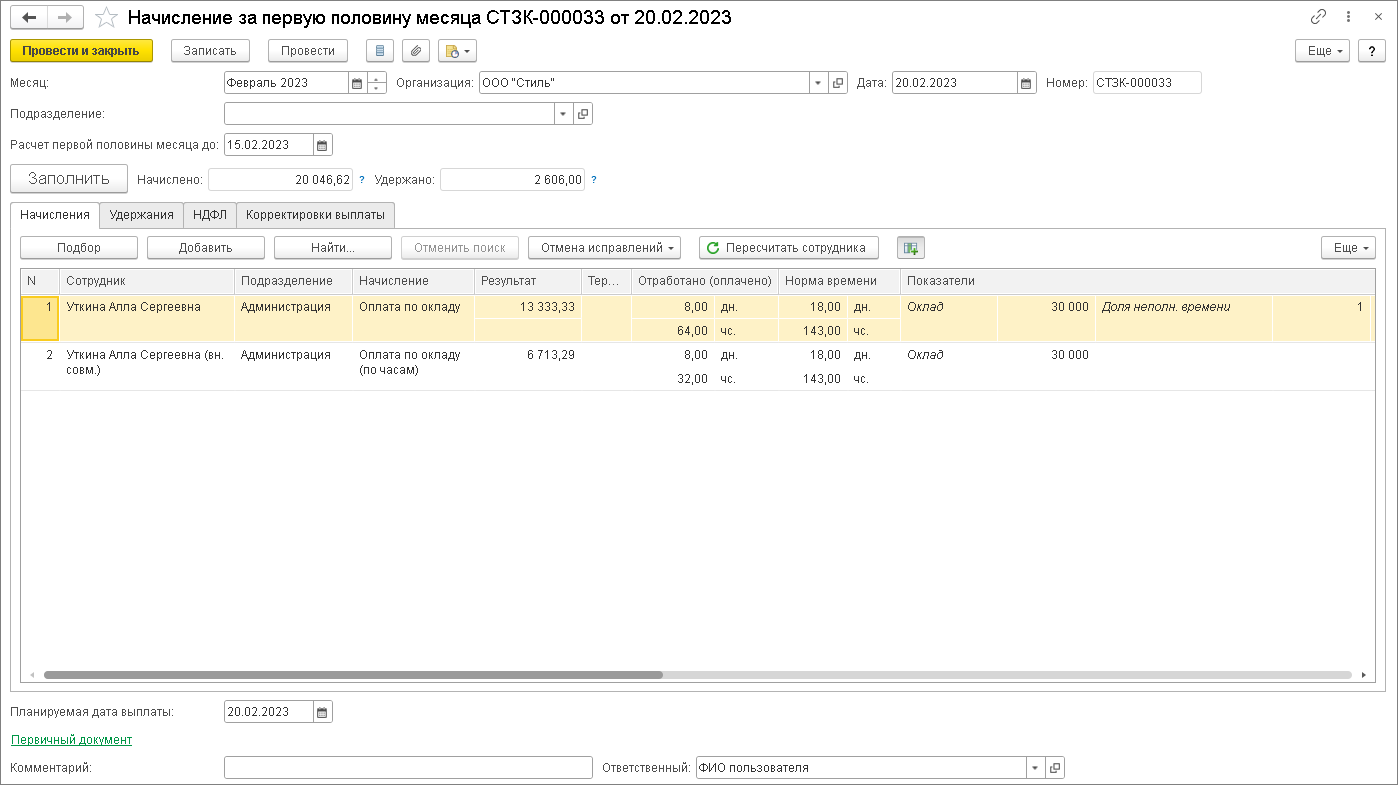This screenshot has width=1398, height=785.
Task: Click the Найти... button
Action: (x=333, y=248)
